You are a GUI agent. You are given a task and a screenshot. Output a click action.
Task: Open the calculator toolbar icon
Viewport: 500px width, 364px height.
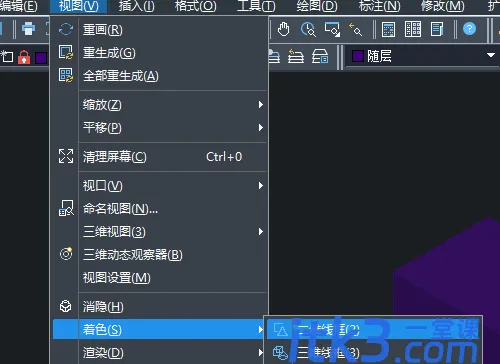click(388, 29)
